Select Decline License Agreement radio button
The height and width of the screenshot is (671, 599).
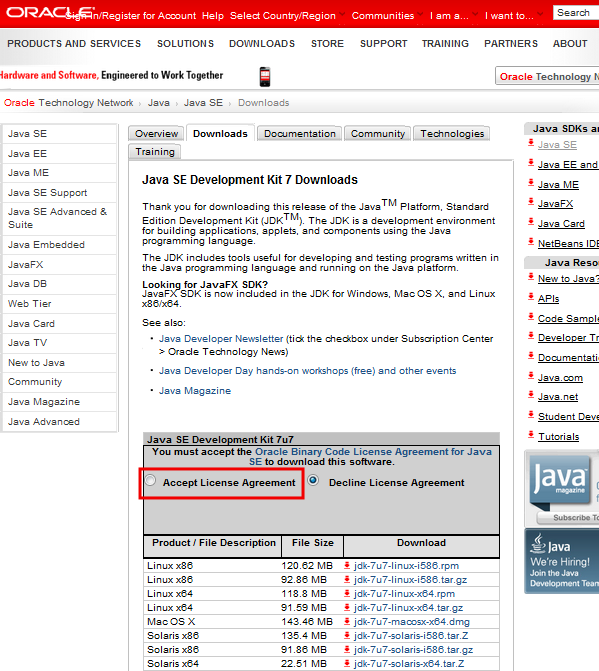tap(313, 480)
